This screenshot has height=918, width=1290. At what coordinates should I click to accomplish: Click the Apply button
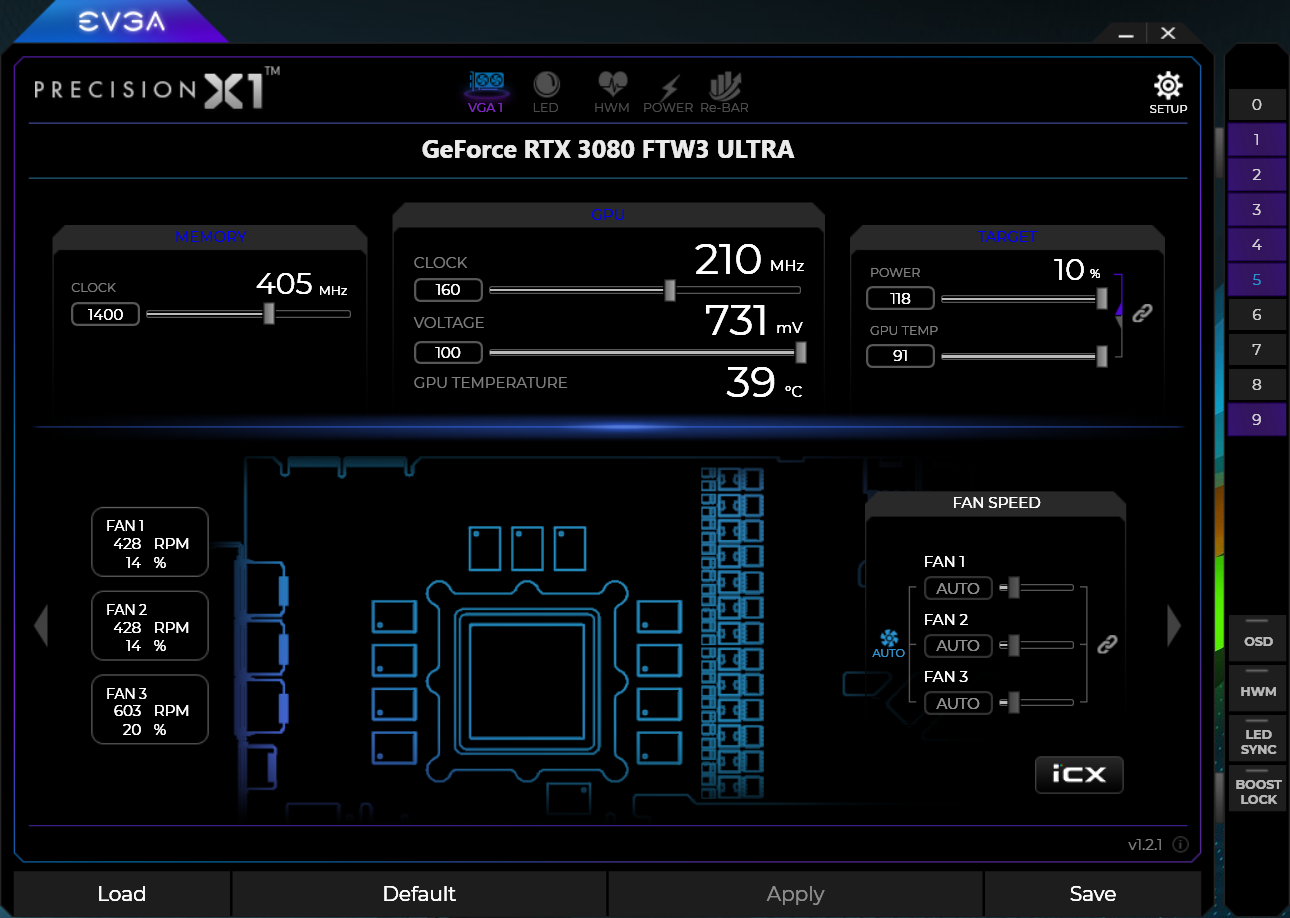(796, 894)
